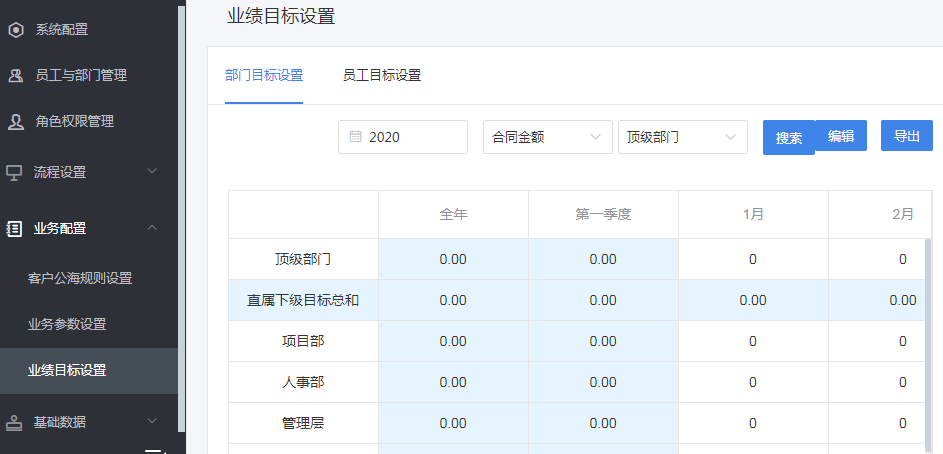Click the 角色权限管理 user icon

[16, 121]
